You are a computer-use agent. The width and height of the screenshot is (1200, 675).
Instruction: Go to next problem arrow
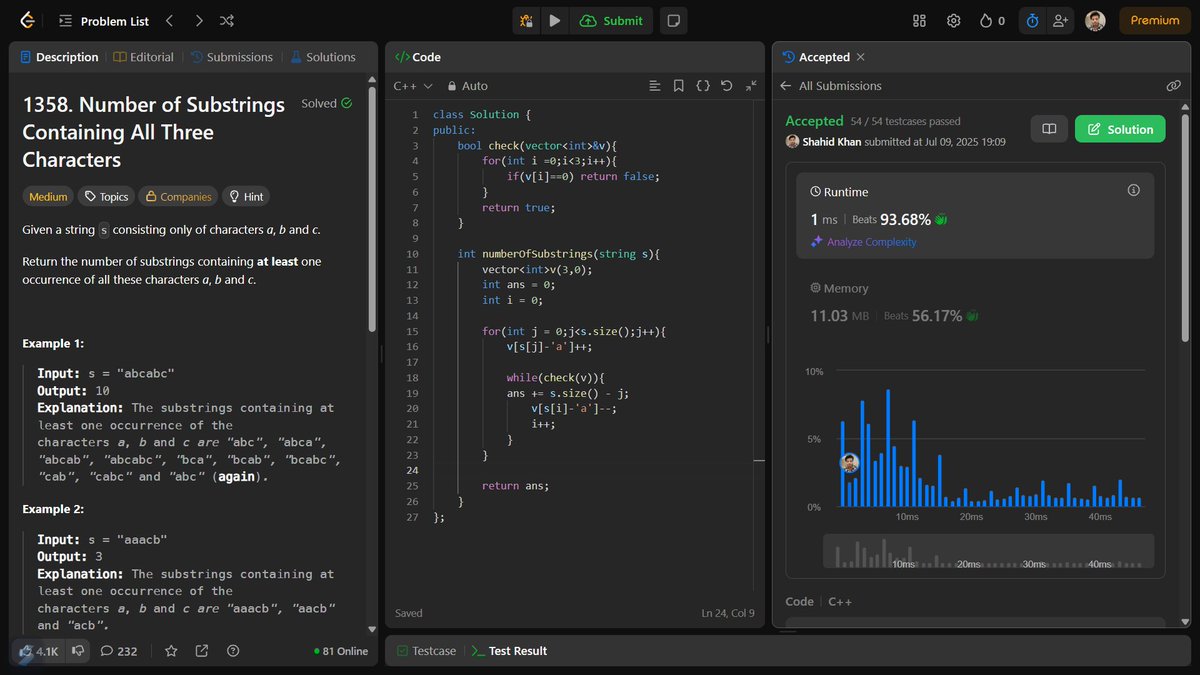(x=199, y=20)
